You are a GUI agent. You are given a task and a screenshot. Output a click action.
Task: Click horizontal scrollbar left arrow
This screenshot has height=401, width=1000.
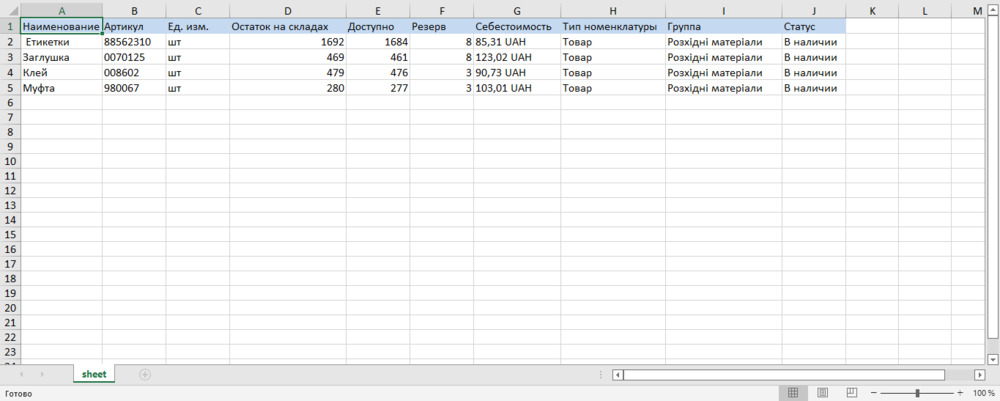[x=618, y=375]
